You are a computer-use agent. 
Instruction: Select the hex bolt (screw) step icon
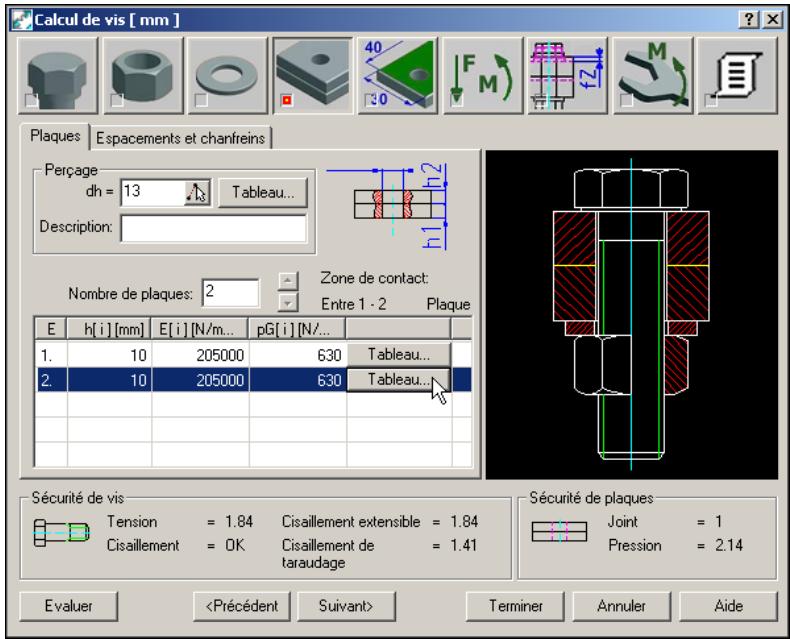point(57,76)
